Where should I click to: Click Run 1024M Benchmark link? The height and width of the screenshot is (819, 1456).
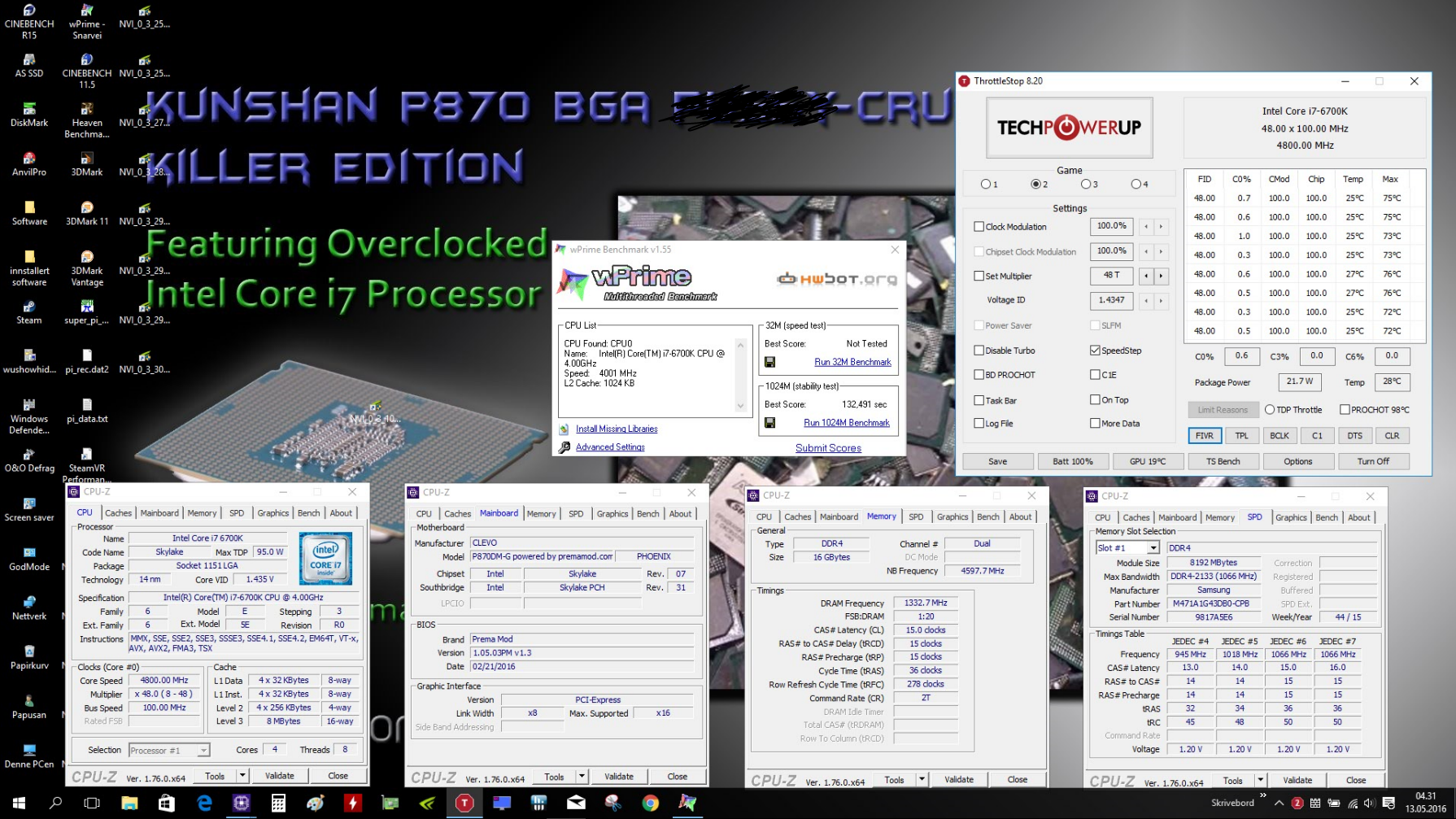tap(847, 423)
